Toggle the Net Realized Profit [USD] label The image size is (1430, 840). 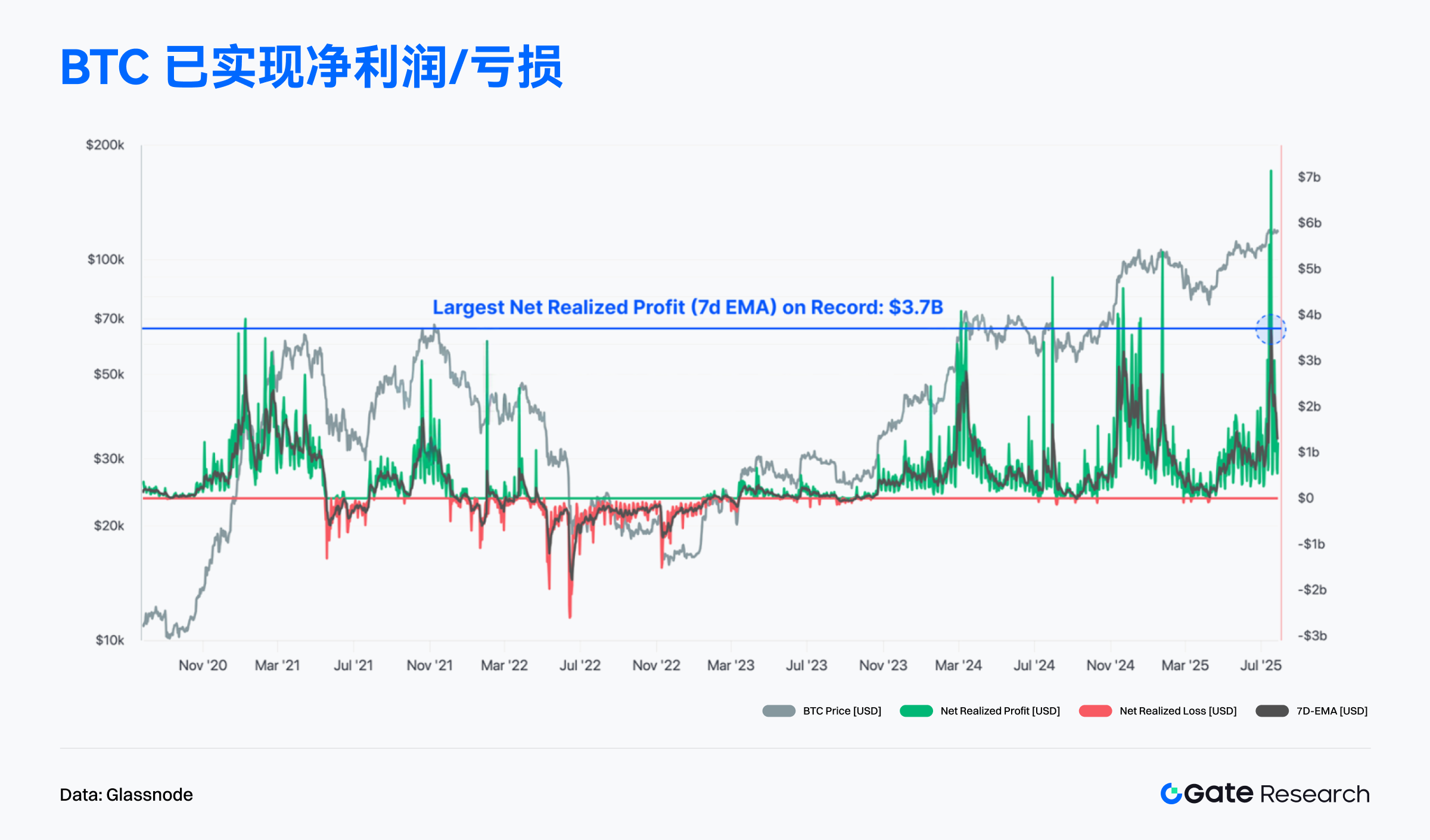click(x=1000, y=711)
